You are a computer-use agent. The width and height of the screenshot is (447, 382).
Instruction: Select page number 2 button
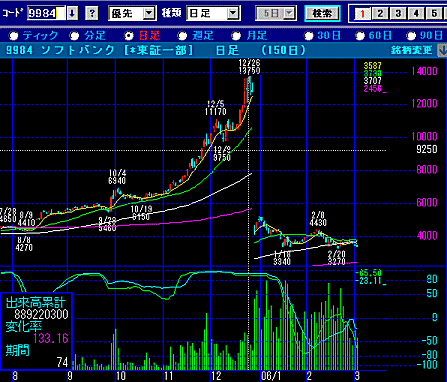(x=380, y=14)
